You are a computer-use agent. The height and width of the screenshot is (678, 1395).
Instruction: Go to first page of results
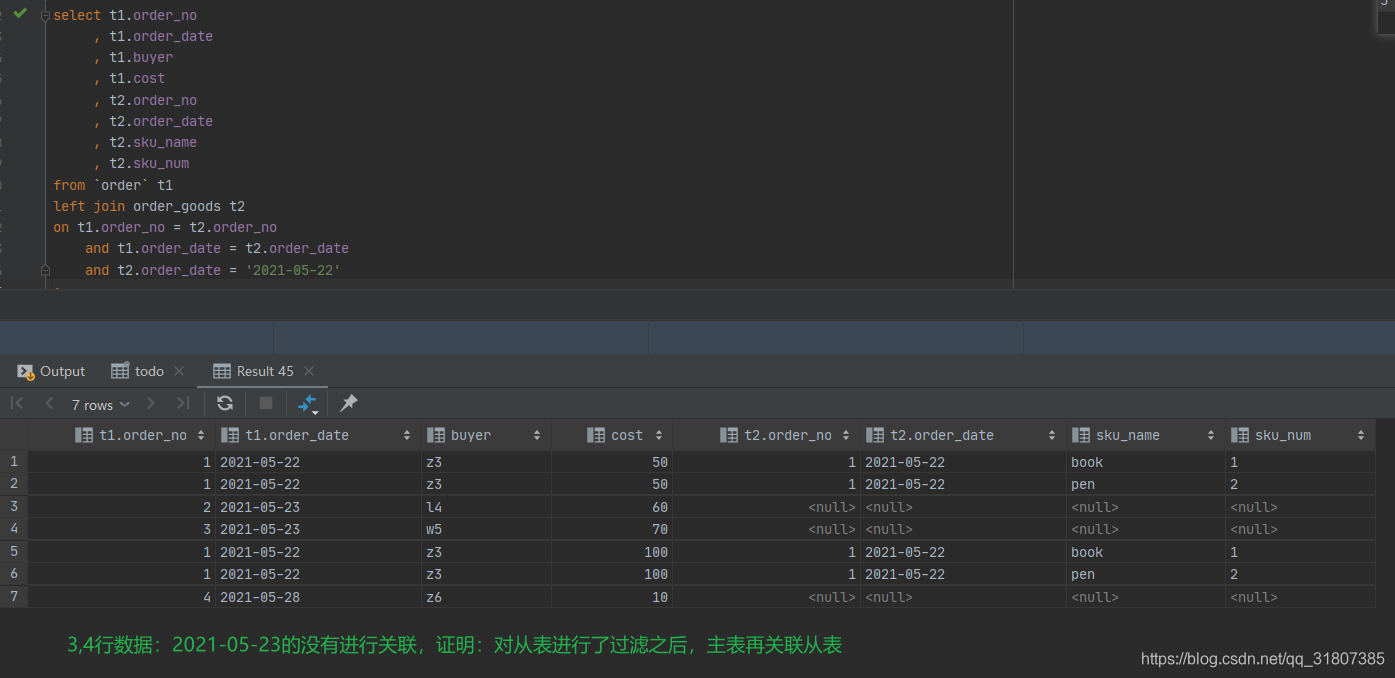pyautogui.click(x=17, y=403)
